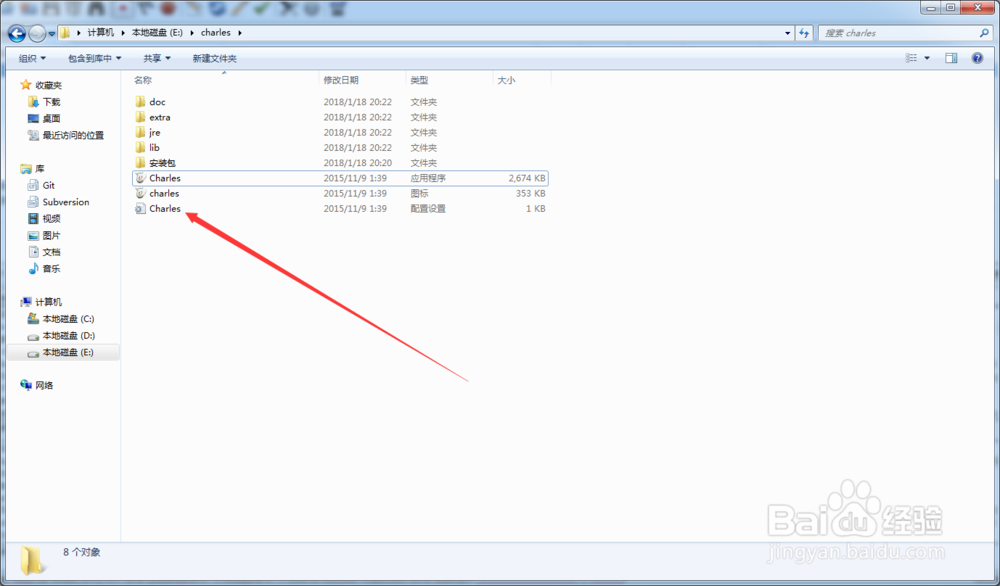Open the view options dropdown arrow
Image resolution: width=1000 pixels, height=586 pixels.
(927, 58)
